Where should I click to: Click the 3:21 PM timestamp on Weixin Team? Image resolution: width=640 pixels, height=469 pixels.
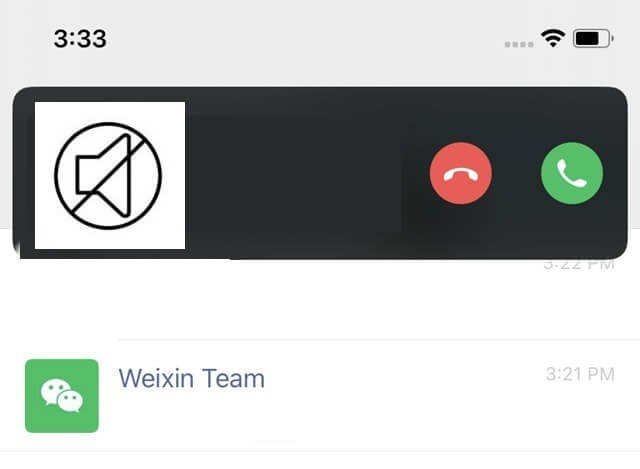580,374
